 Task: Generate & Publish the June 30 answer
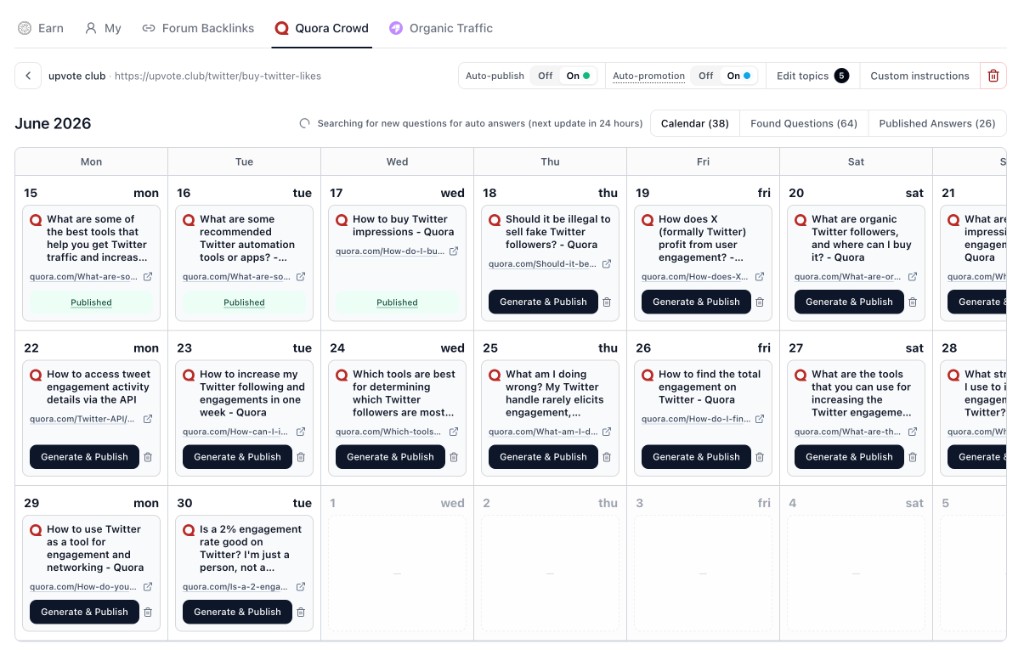pyautogui.click(x=237, y=612)
